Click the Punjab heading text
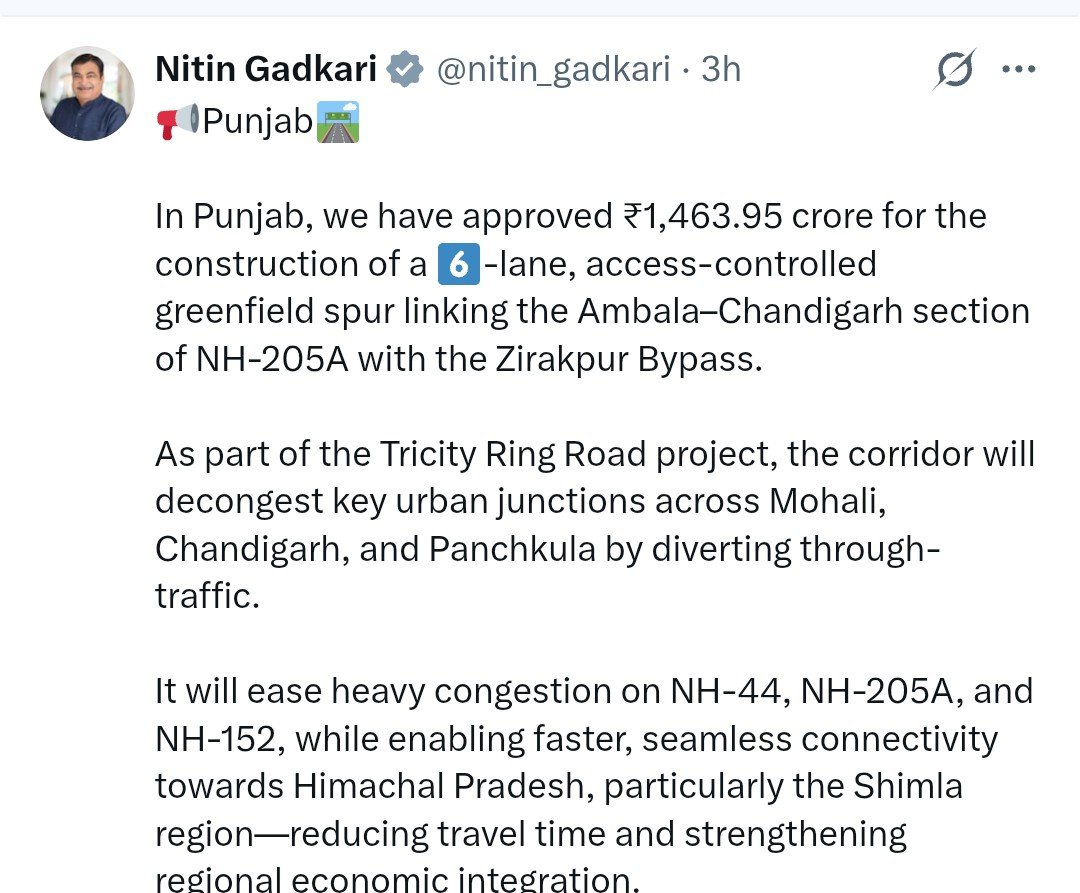 (258, 124)
